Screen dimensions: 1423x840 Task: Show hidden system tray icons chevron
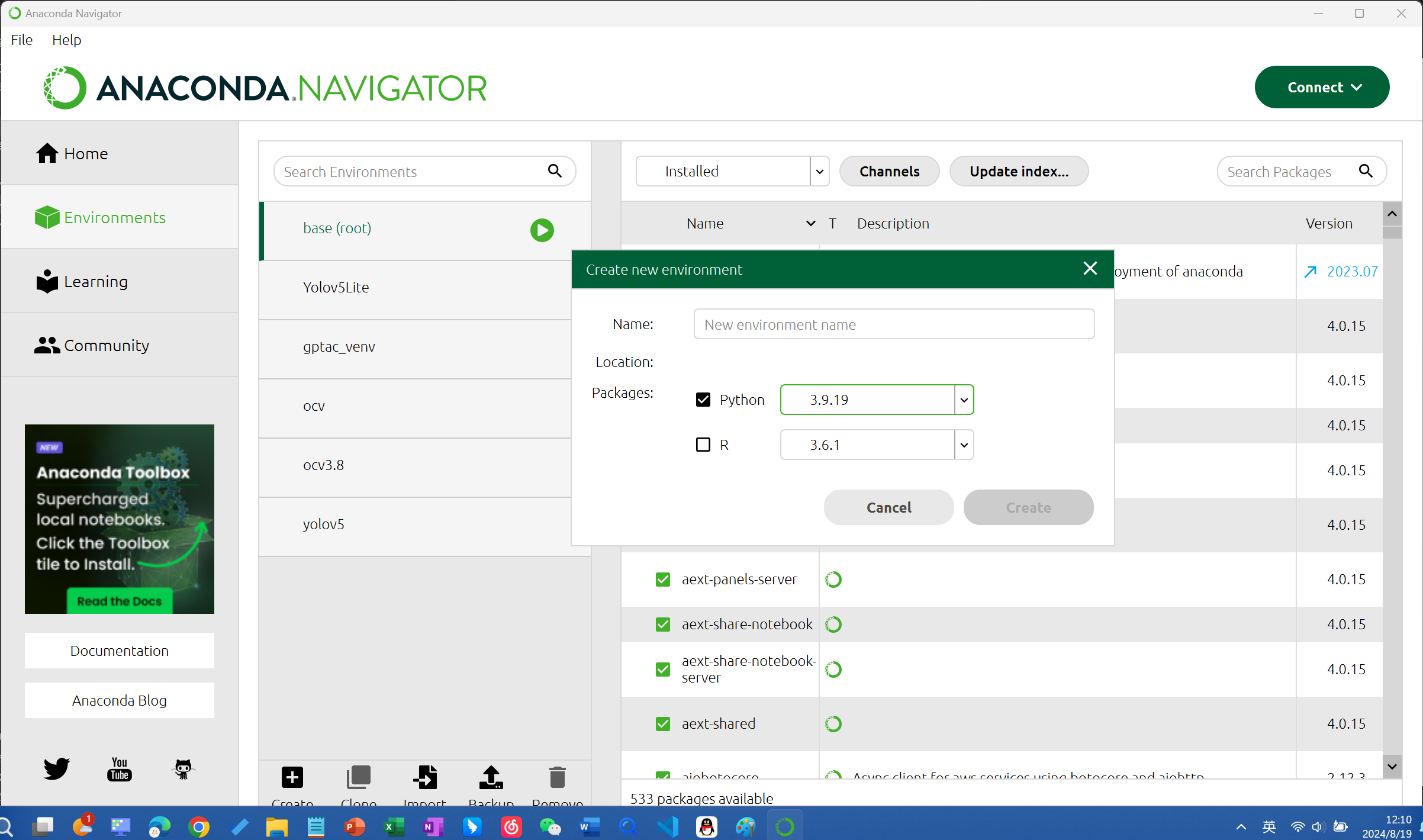point(1241,826)
